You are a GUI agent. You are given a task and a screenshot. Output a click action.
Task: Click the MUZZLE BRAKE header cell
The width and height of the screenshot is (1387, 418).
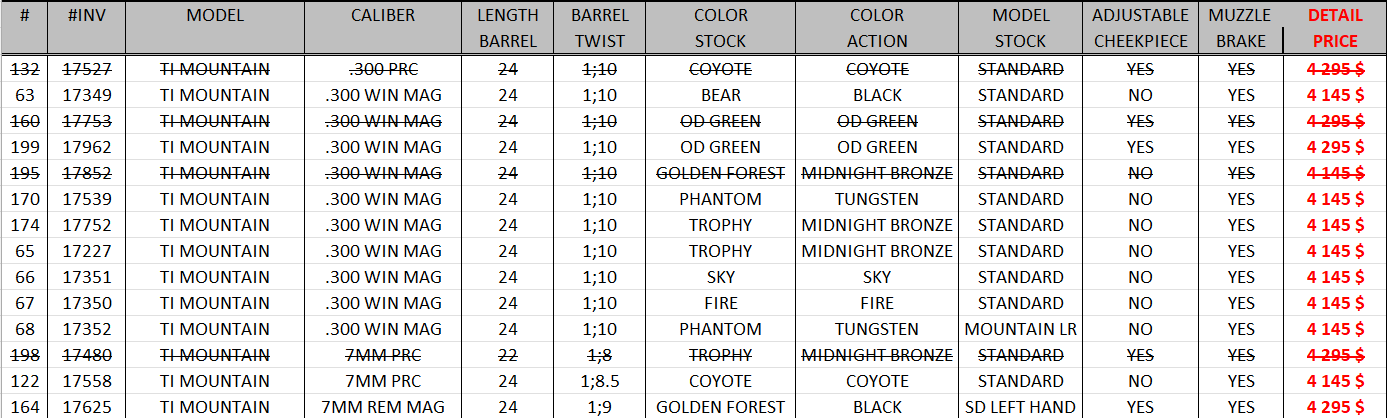[x=1240, y=28]
